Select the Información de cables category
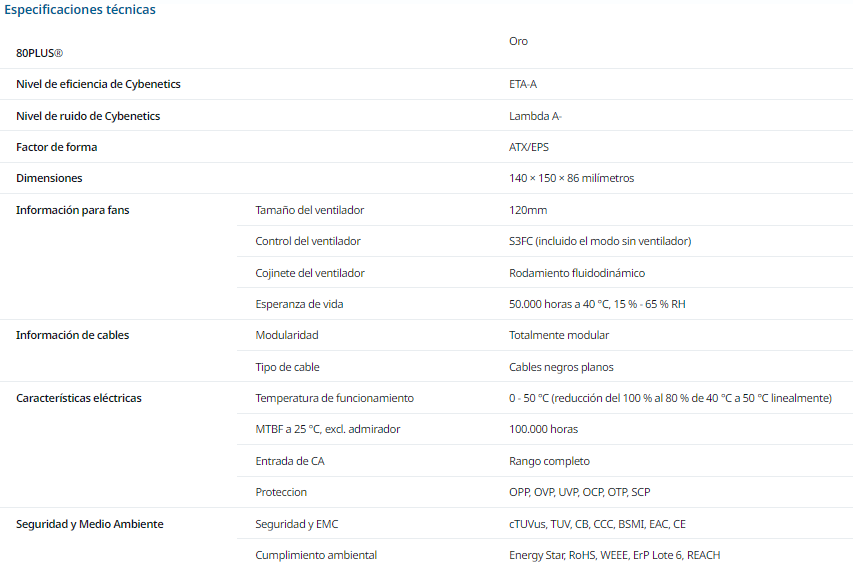Screen dimensions: 853x568 72,335
